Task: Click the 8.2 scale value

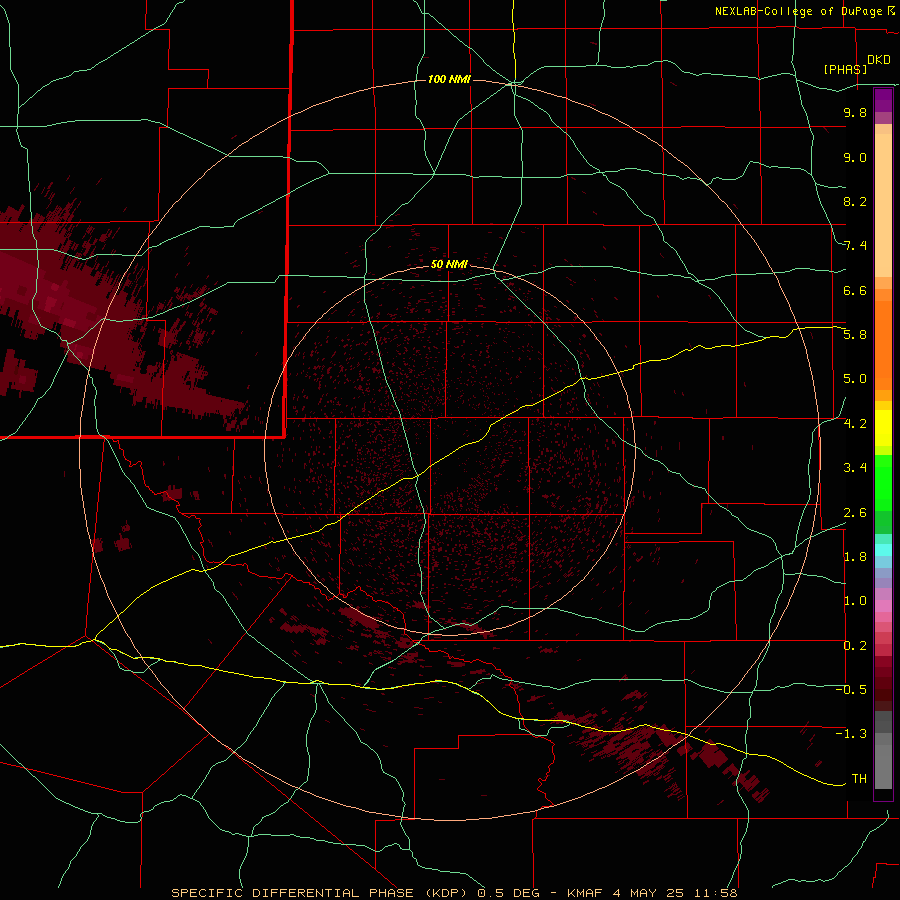Action: (855, 201)
